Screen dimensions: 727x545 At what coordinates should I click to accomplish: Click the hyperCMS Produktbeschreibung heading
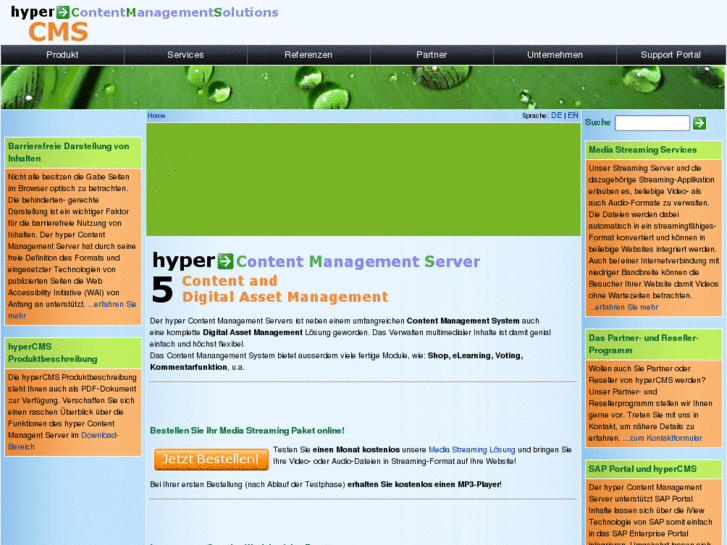pos(52,353)
